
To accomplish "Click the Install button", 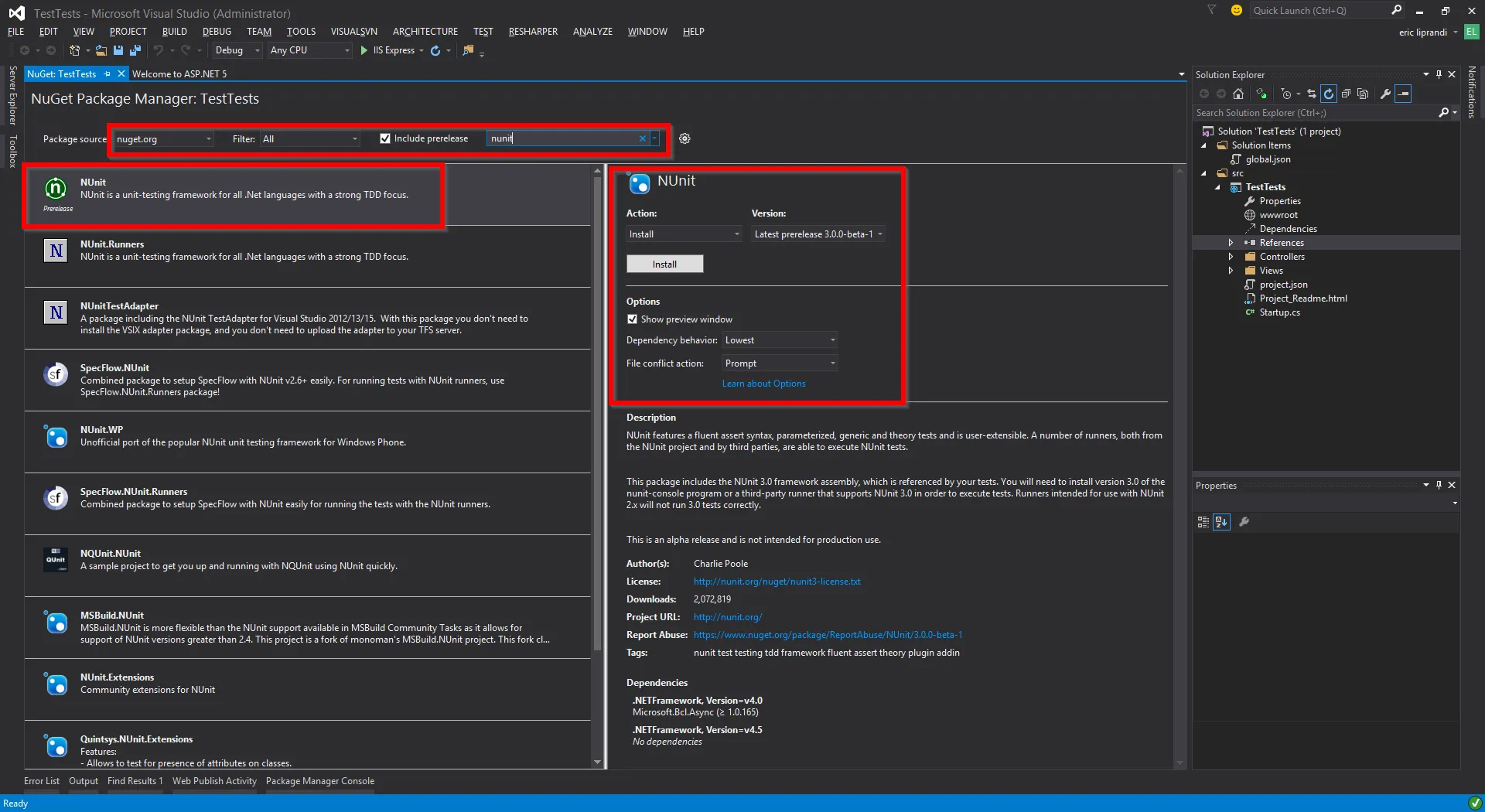I will 664,264.
